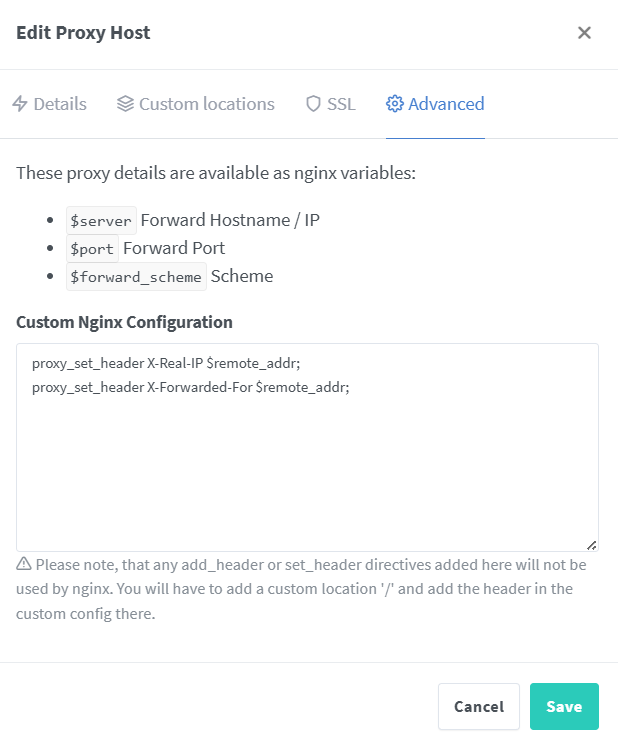Click the warning triangle icon before the note

pyautogui.click(x=24, y=565)
